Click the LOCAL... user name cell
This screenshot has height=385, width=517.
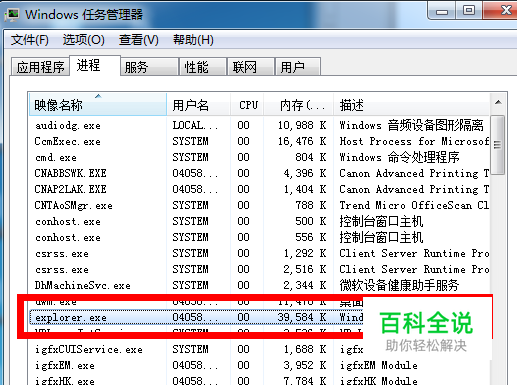point(195,125)
